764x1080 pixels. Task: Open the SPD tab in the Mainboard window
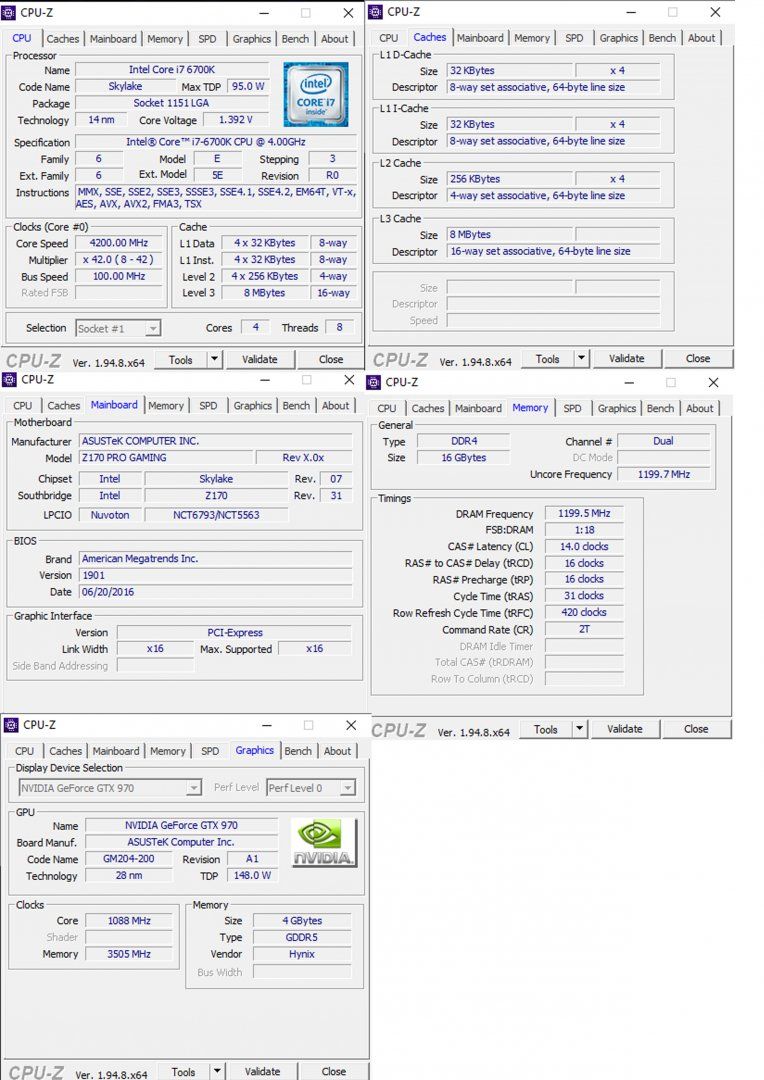click(x=208, y=406)
